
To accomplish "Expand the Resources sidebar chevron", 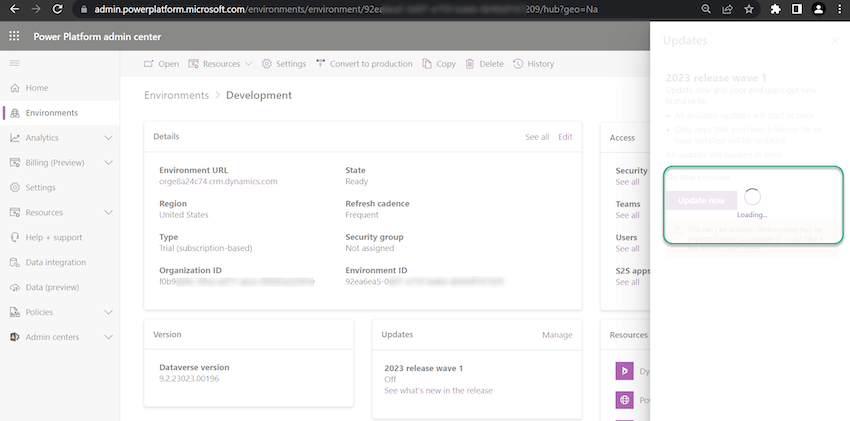I will click(x=108, y=212).
